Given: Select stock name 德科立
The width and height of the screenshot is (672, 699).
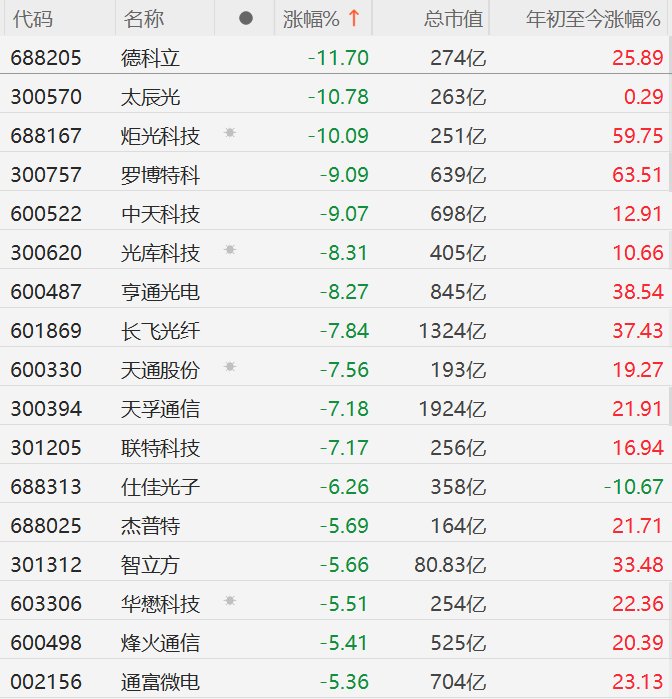Looking at the screenshot, I should 150,58.
